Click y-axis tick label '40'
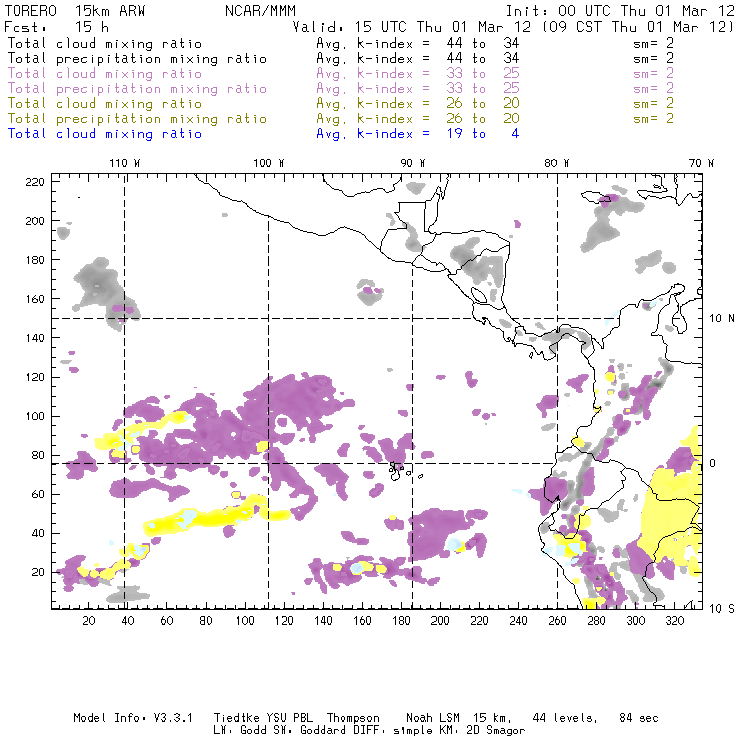 pyautogui.click(x=38, y=533)
